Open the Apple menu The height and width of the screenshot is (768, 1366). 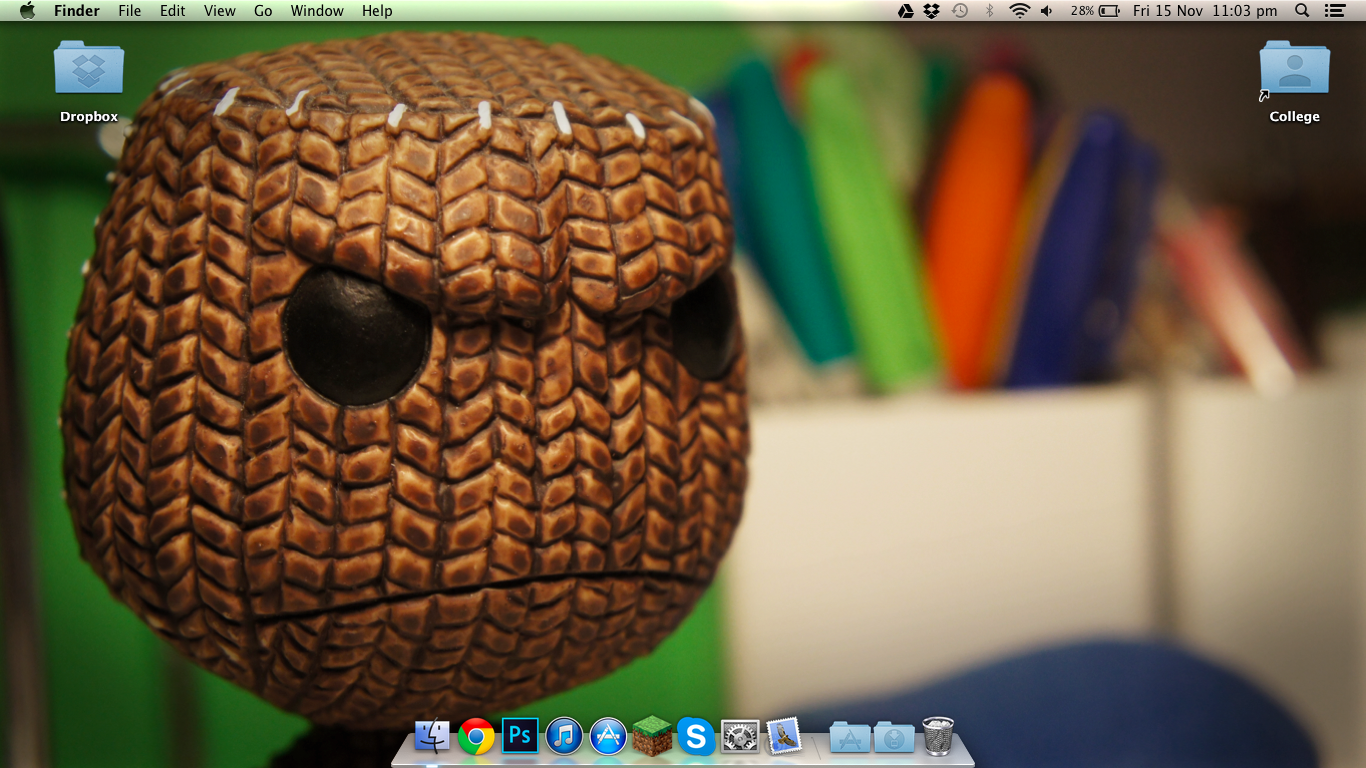point(27,11)
